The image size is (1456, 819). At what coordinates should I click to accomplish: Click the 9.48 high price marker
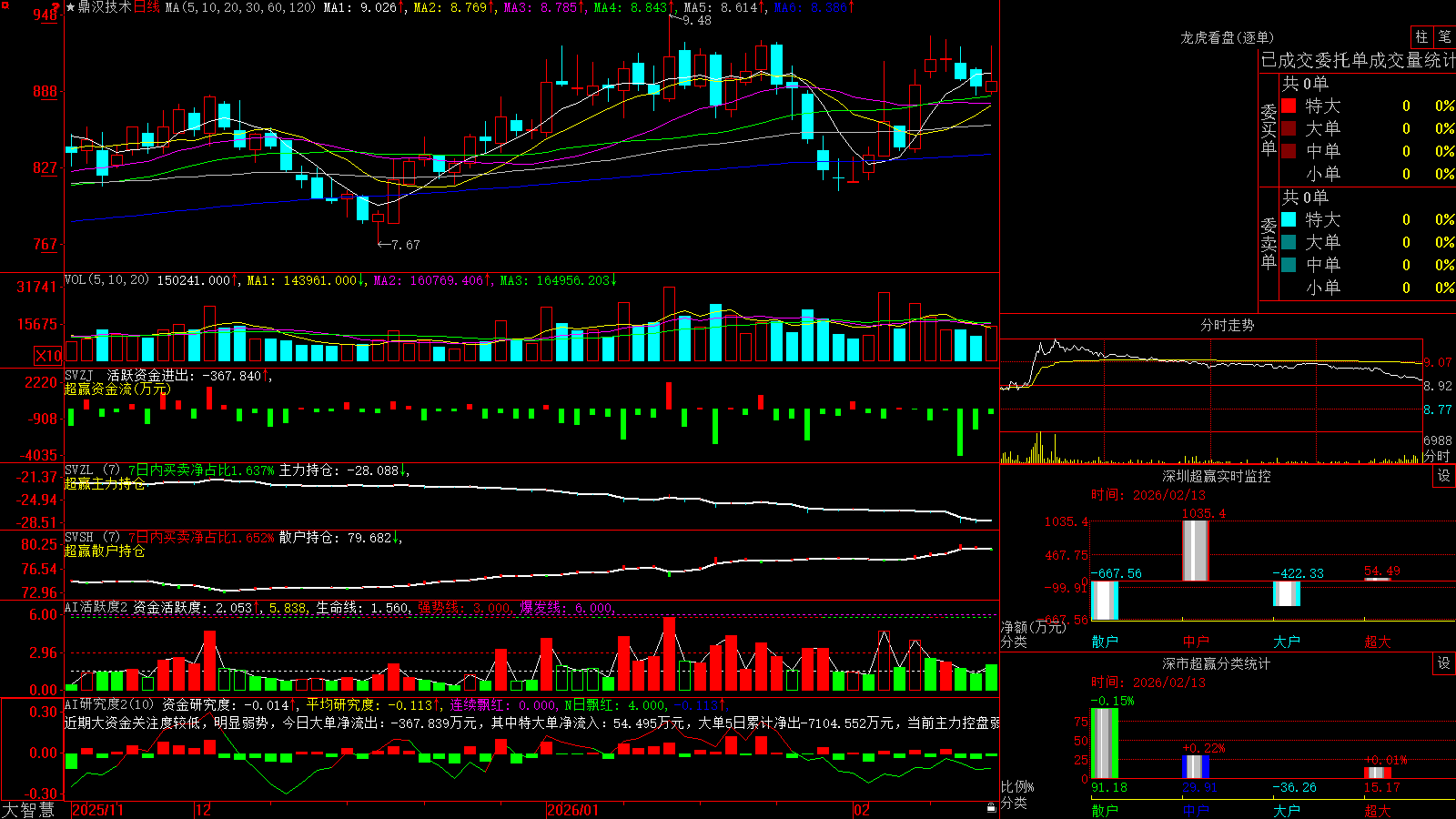696,20
